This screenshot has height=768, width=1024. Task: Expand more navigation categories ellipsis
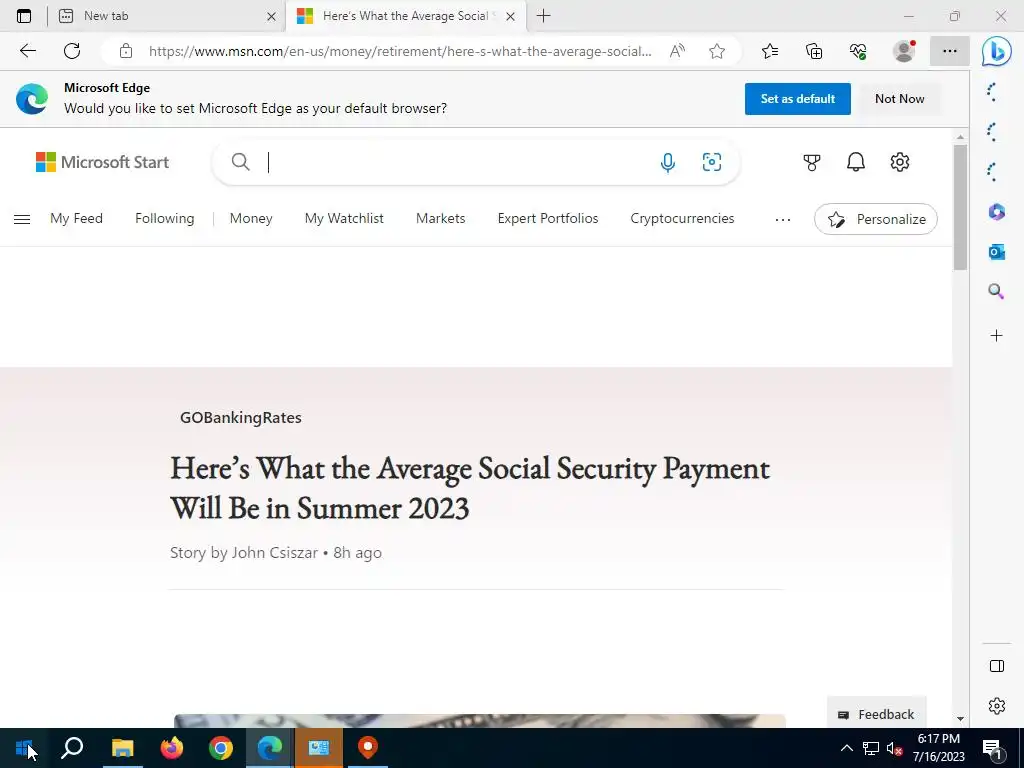(782, 219)
